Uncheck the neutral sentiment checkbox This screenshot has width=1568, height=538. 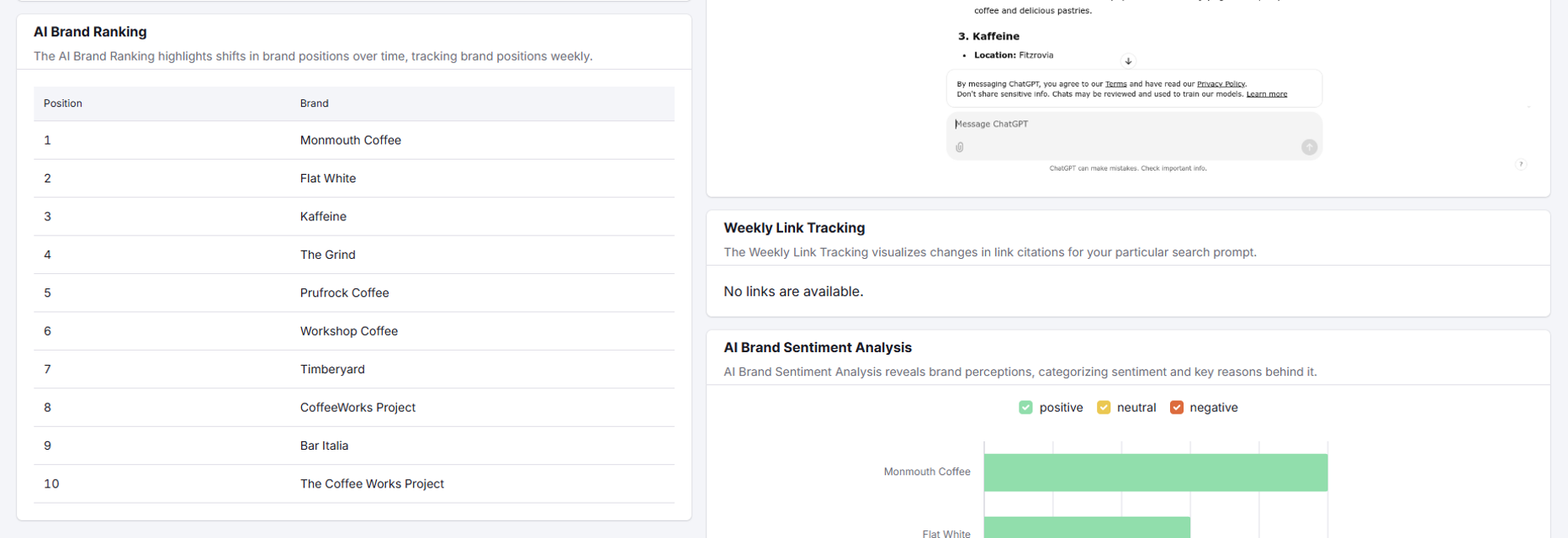1103,408
